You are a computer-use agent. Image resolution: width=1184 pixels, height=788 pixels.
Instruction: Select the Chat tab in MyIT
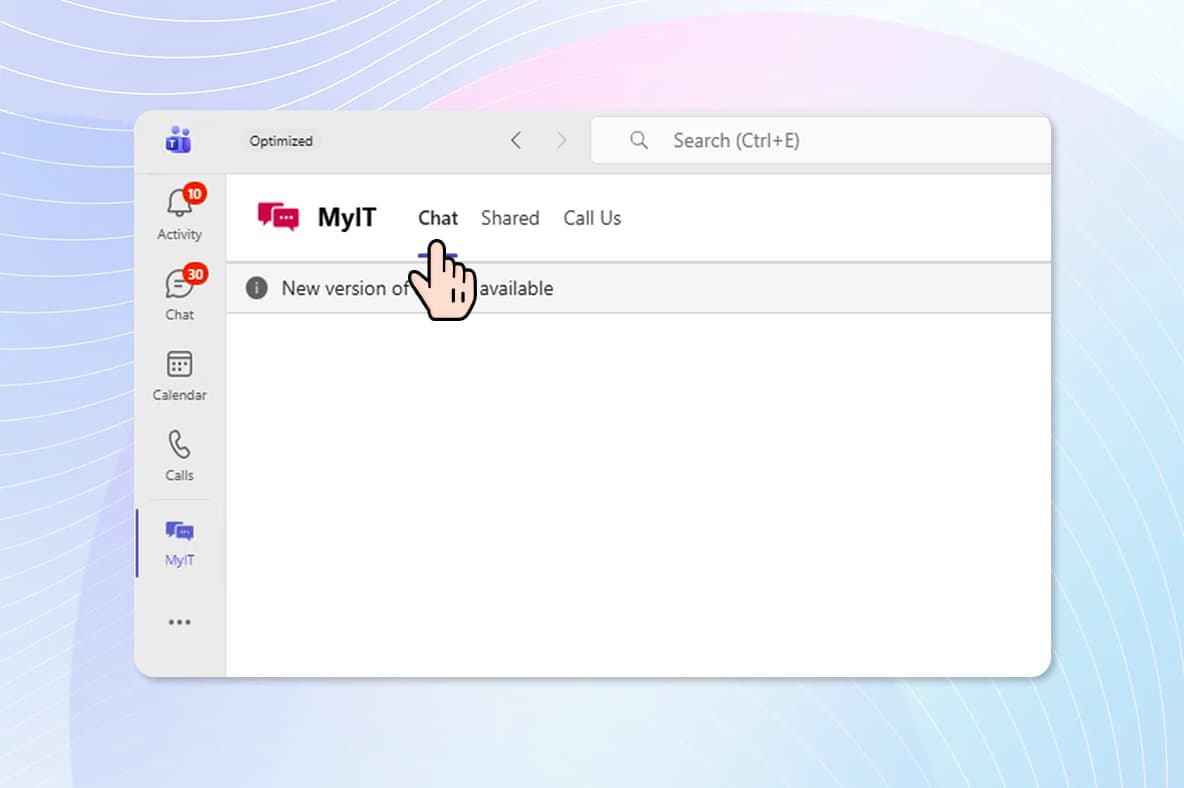(x=438, y=218)
